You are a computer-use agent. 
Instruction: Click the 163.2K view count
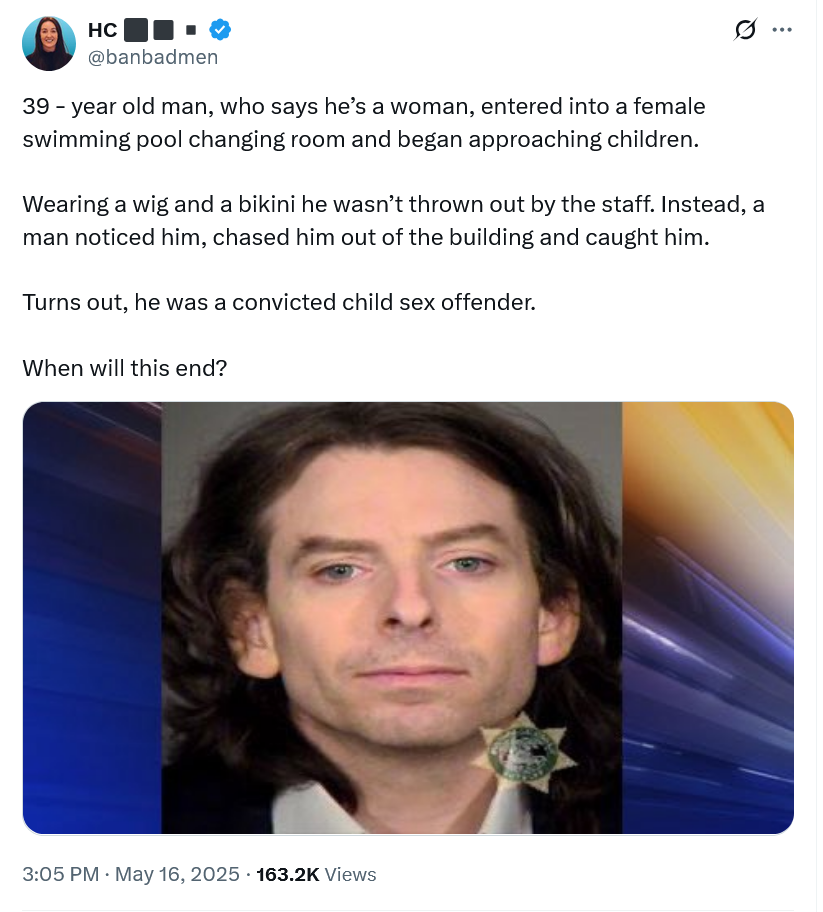[288, 874]
